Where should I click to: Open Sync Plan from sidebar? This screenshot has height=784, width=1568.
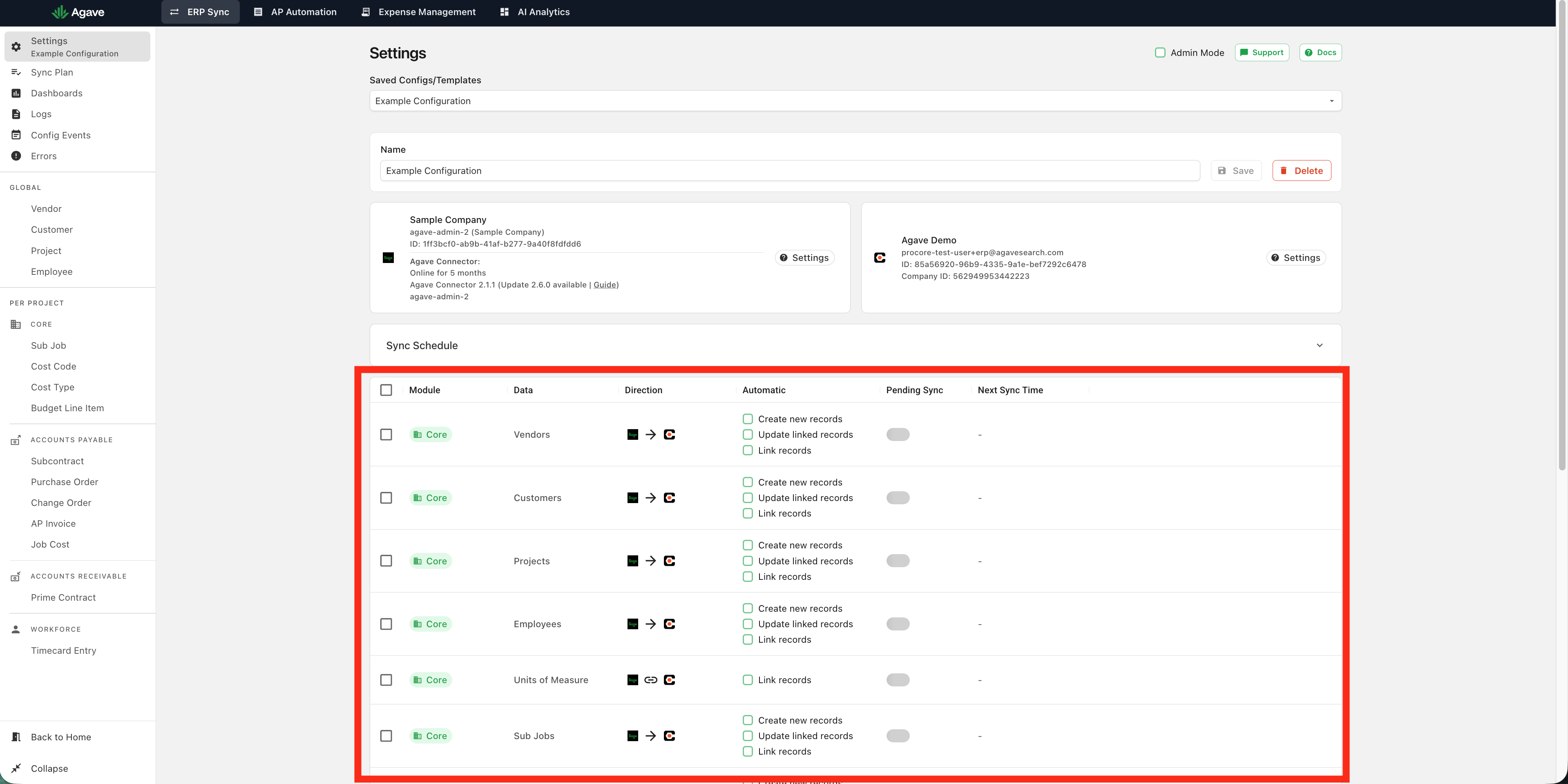[x=52, y=72]
